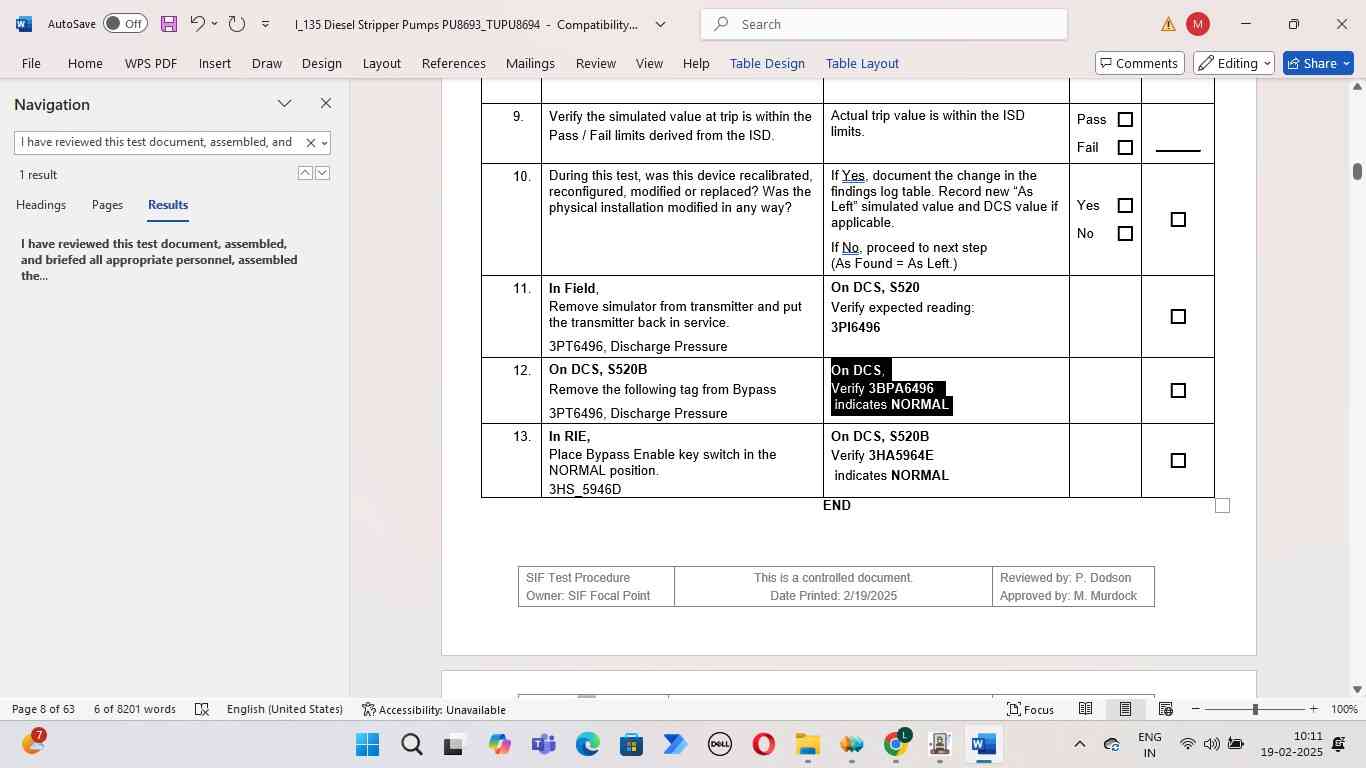
Task: Switch to Table Layout tab
Action: [x=862, y=63]
